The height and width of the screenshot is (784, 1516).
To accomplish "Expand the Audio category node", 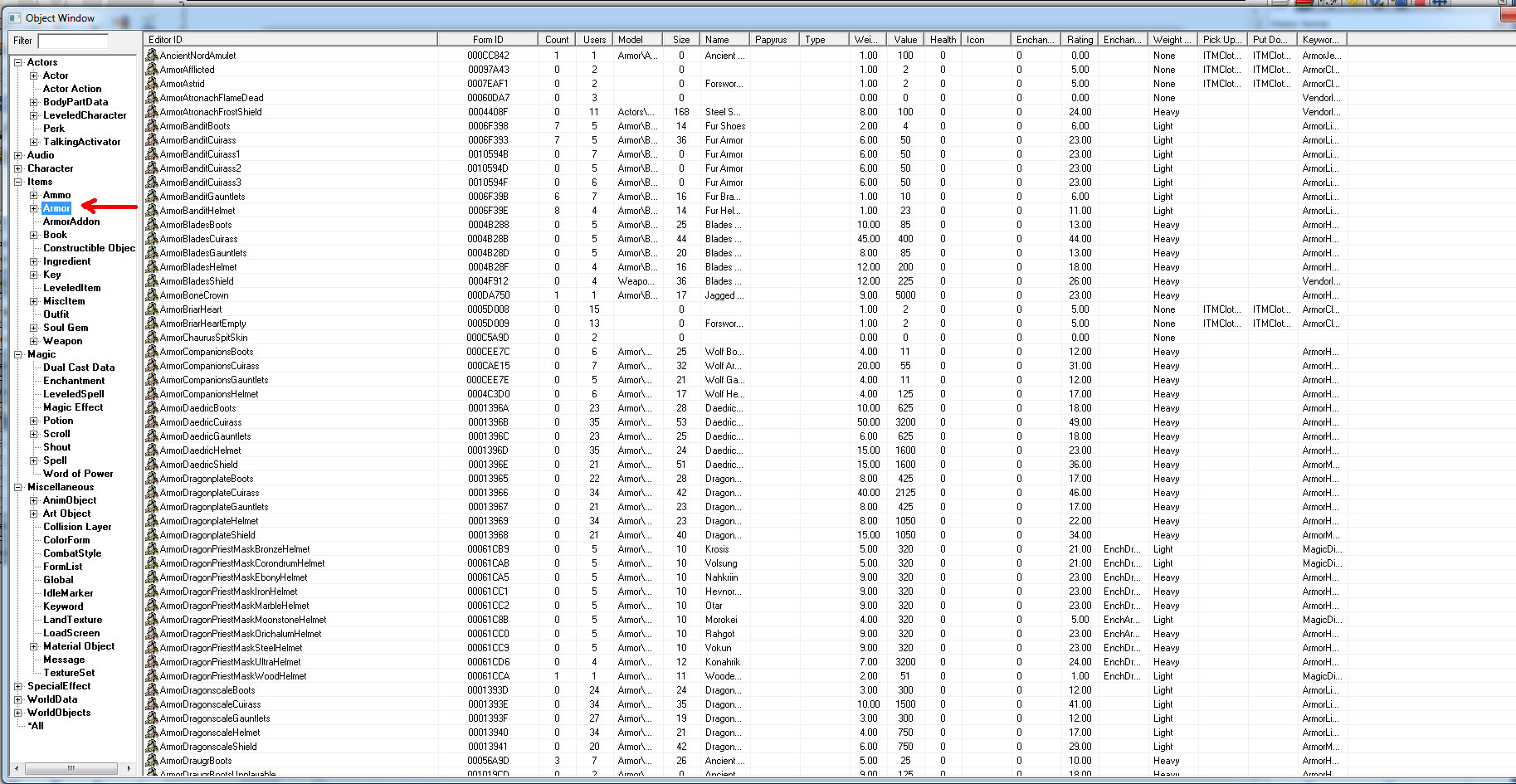I will pos(18,155).
